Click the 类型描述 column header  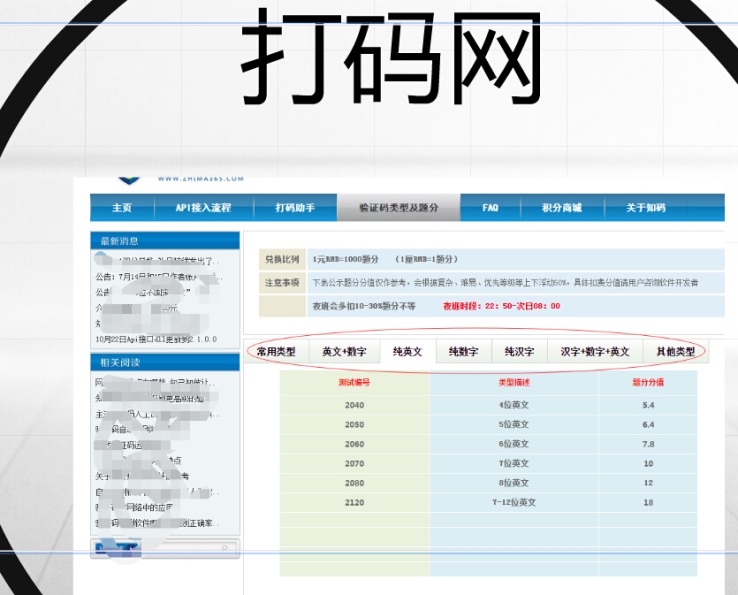pyautogui.click(x=514, y=382)
